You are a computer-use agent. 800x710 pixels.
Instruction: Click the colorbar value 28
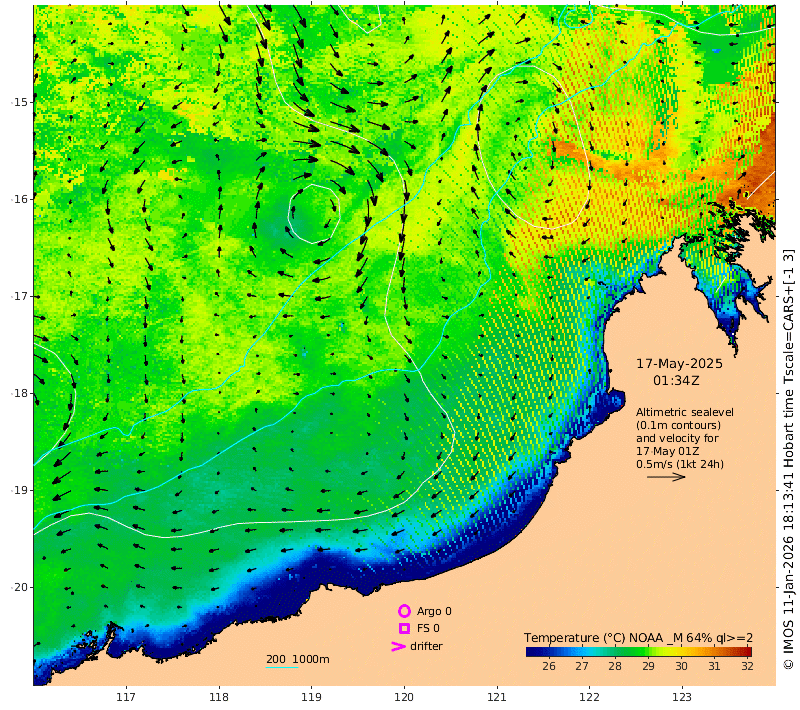[615, 666]
